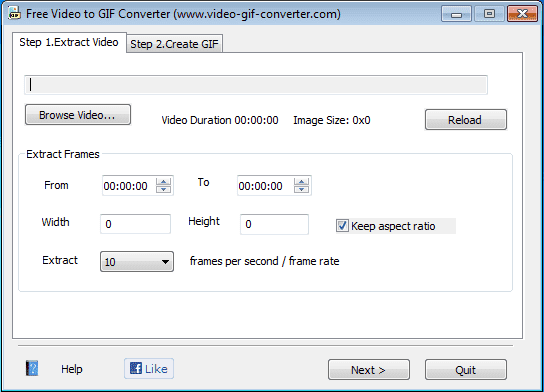
Task: Click the Help link
Action: [x=72, y=369]
